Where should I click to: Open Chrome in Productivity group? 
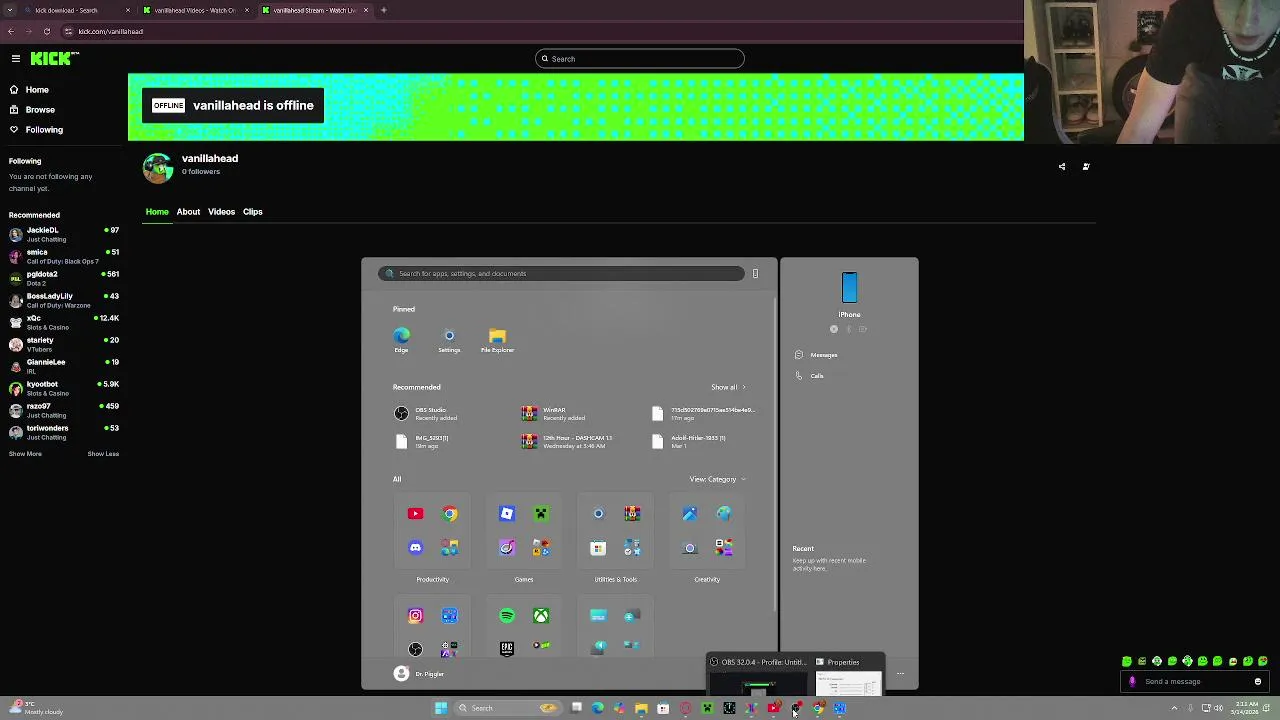pyautogui.click(x=450, y=514)
